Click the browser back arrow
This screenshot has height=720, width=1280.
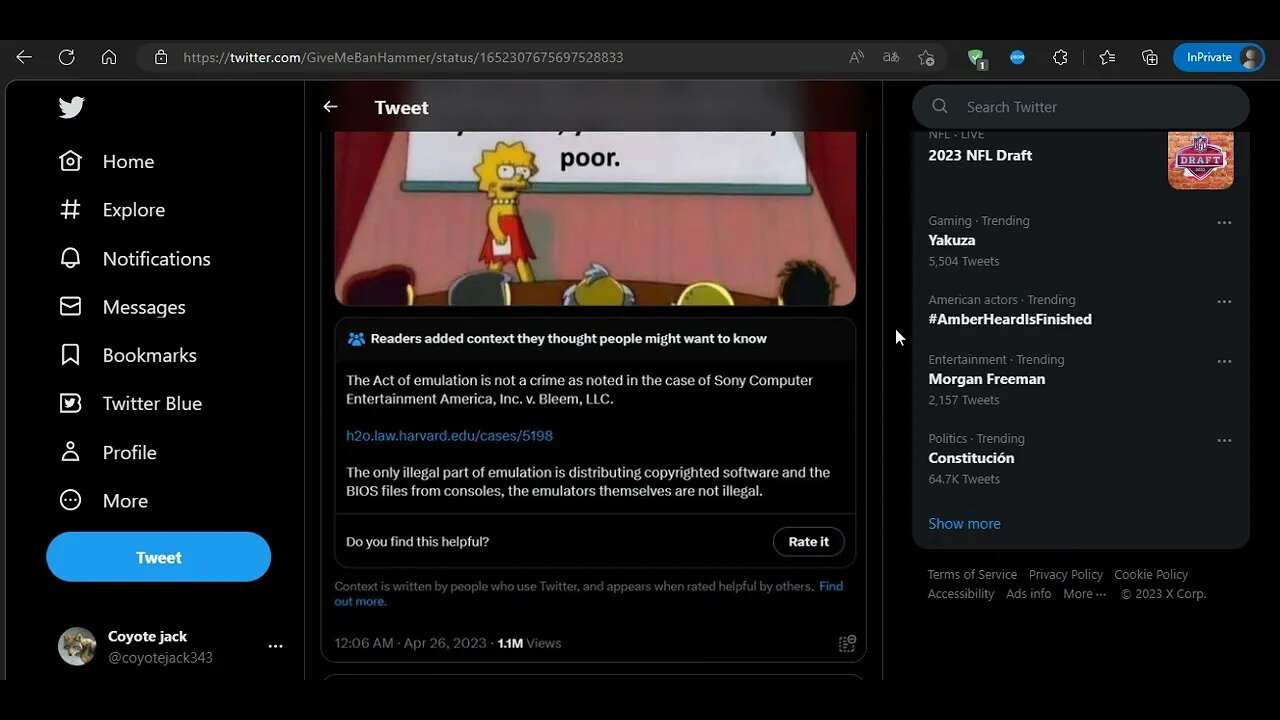tap(24, 57)
